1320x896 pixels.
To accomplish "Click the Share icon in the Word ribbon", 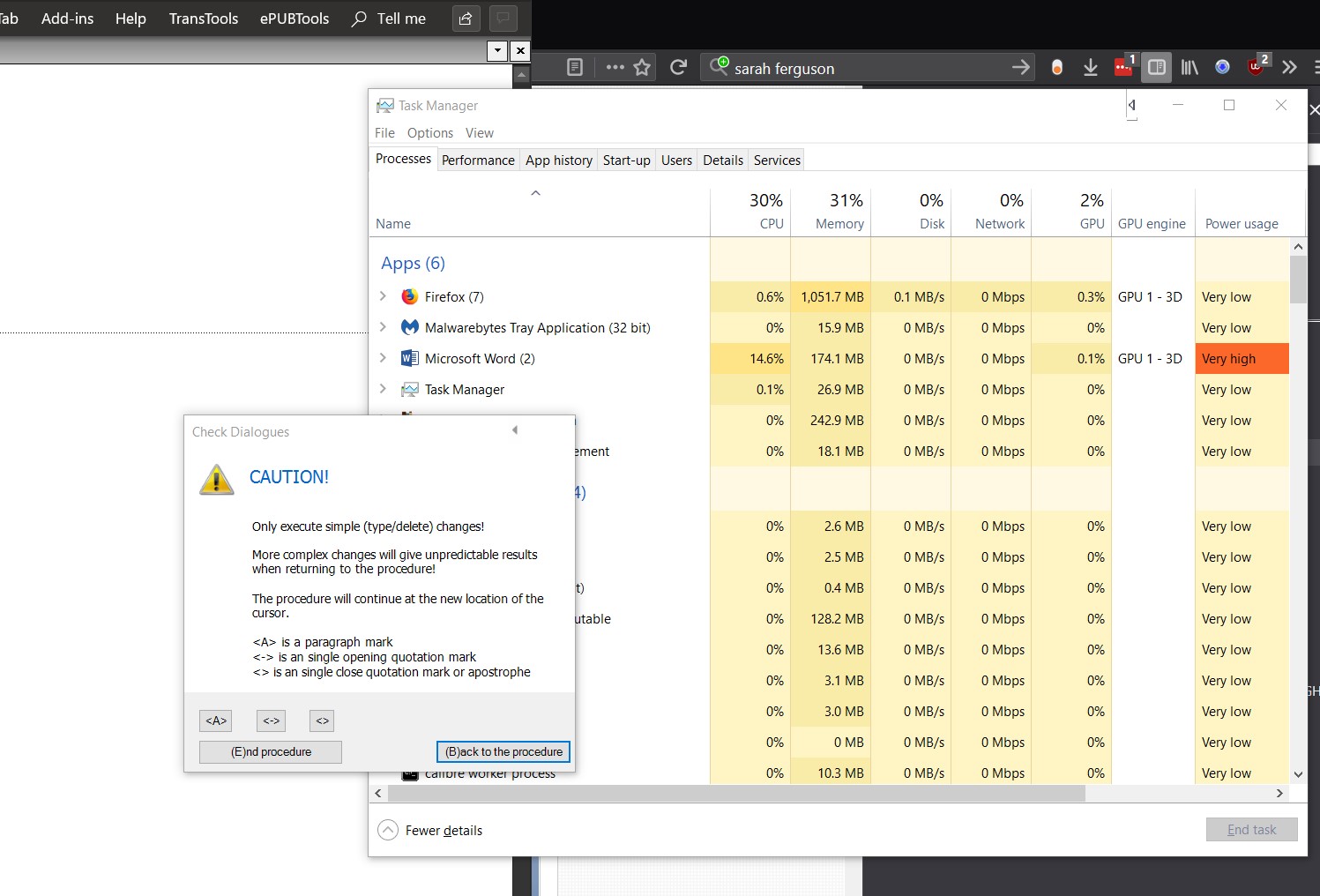I will [466, 19].
